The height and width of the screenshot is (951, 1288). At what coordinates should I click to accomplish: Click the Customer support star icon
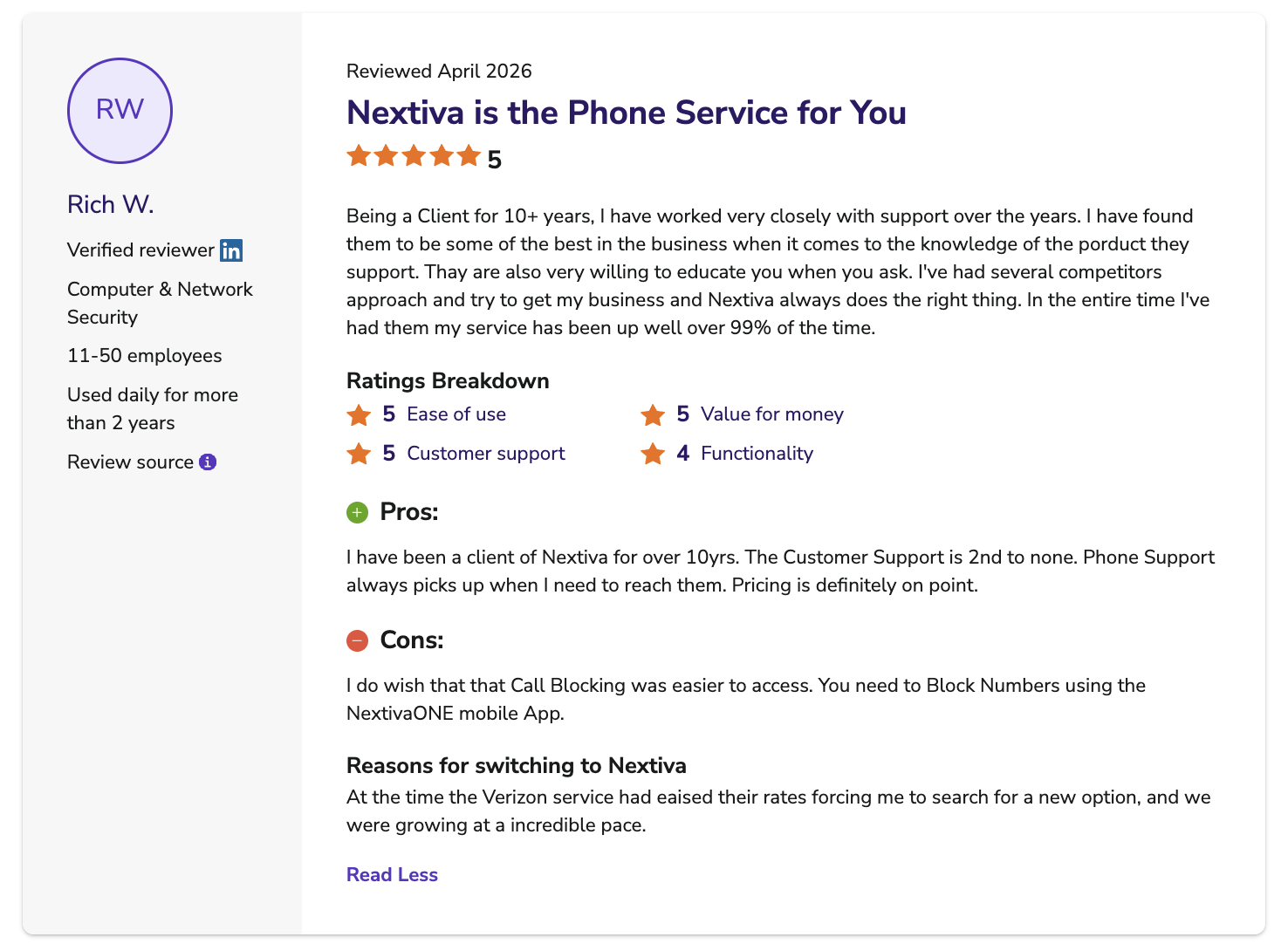[x=359, y=454]
